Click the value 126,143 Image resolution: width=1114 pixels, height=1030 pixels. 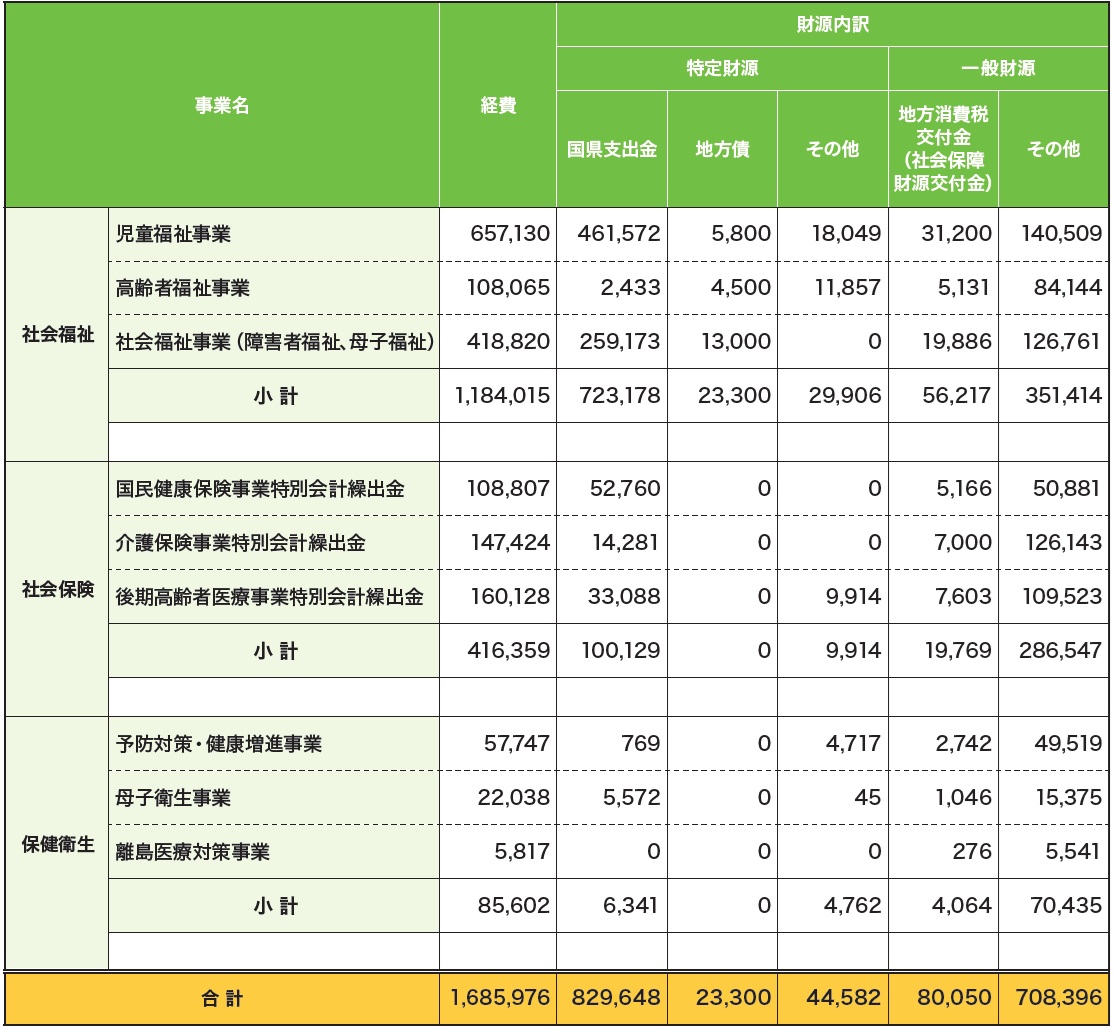[1064, 543]
